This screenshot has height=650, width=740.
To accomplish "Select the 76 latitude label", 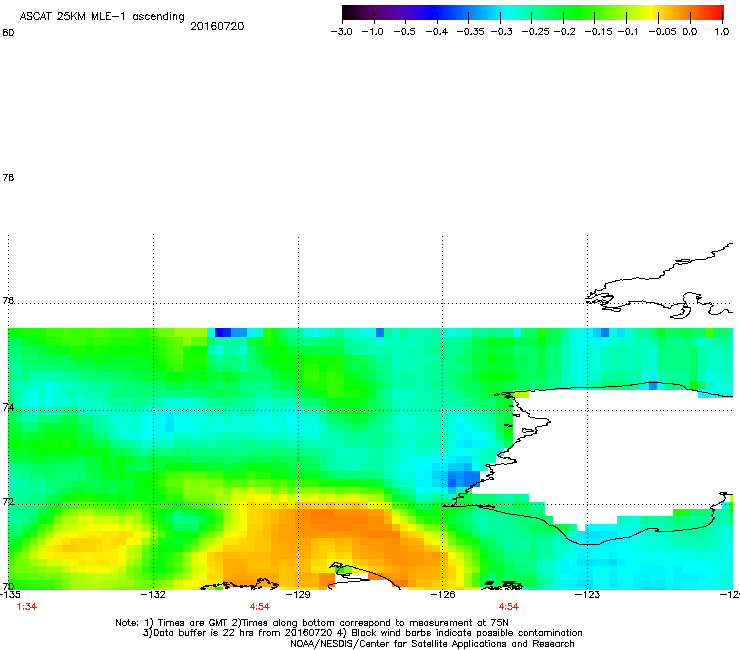I will coord(8,300).
